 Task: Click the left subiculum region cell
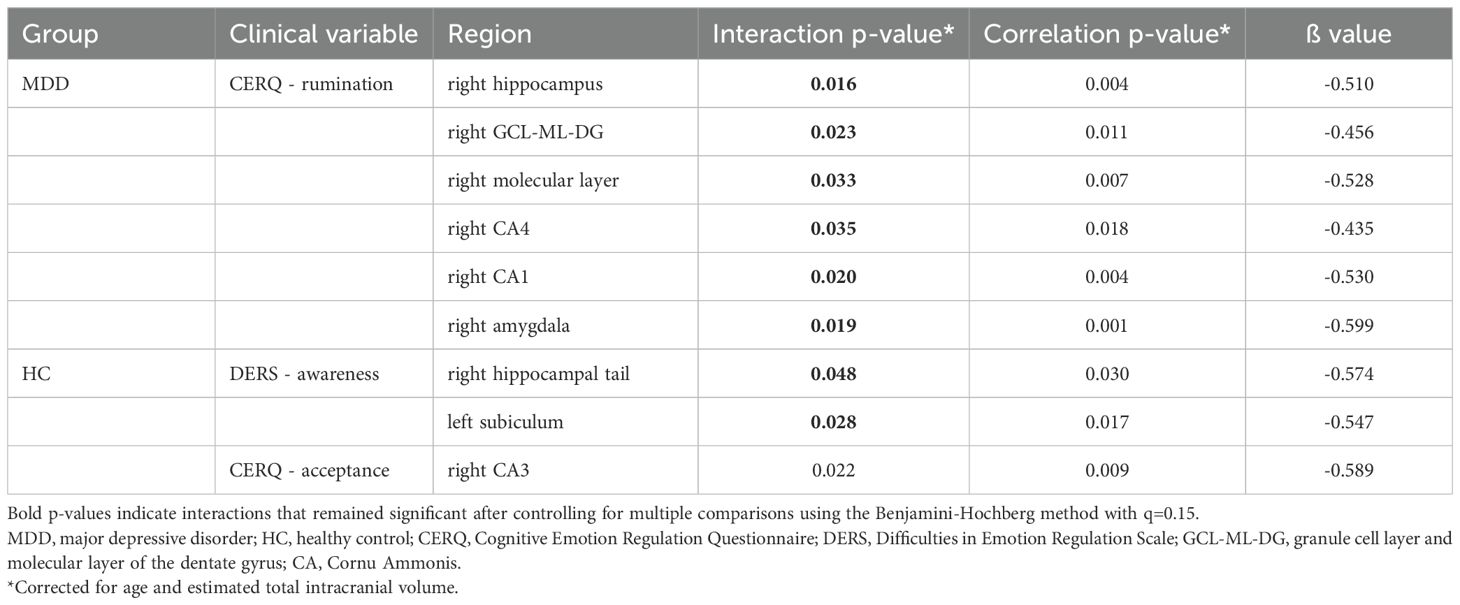[x=505, y=422]
